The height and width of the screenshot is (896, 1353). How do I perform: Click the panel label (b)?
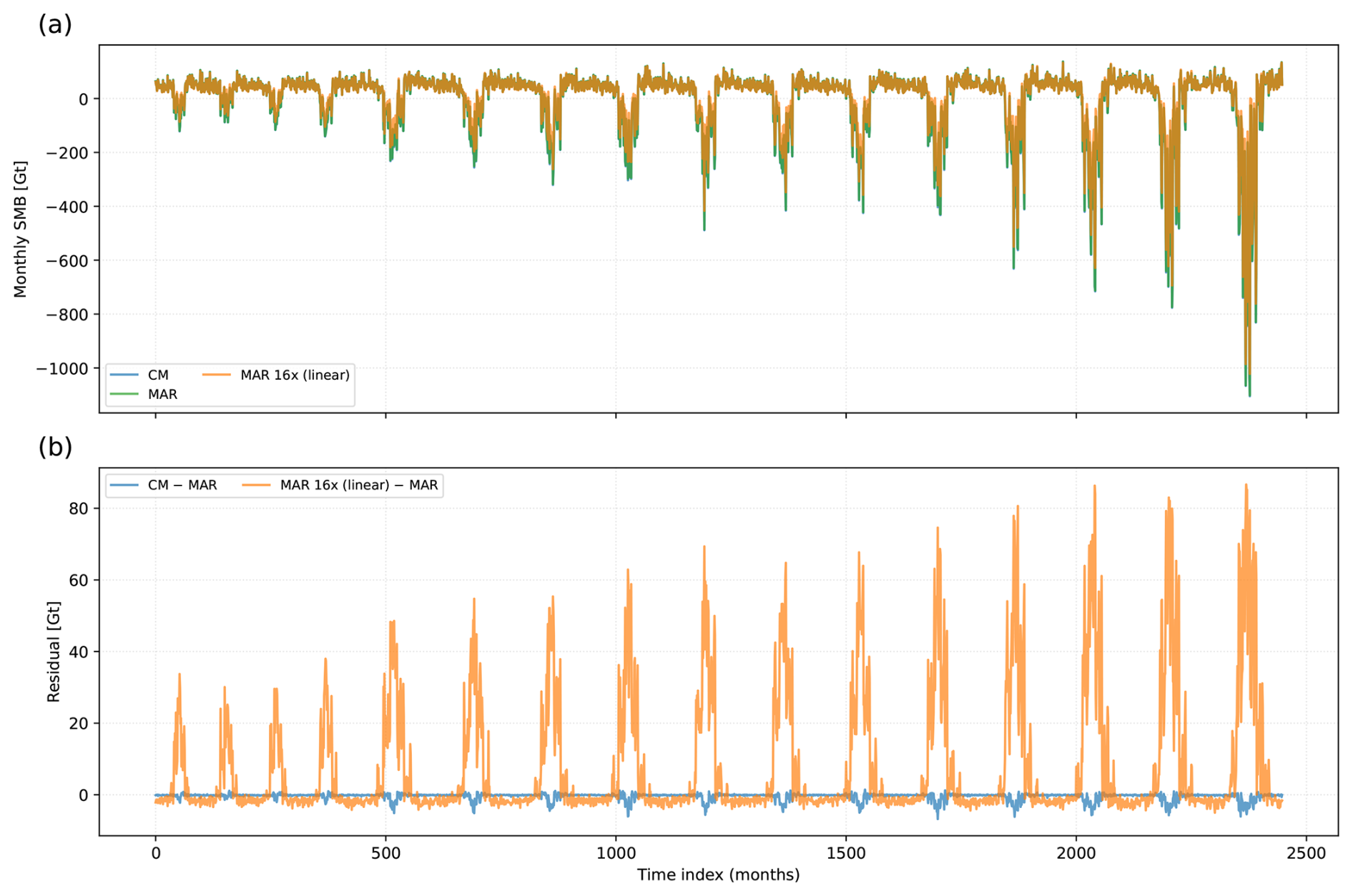click(55, 447)
